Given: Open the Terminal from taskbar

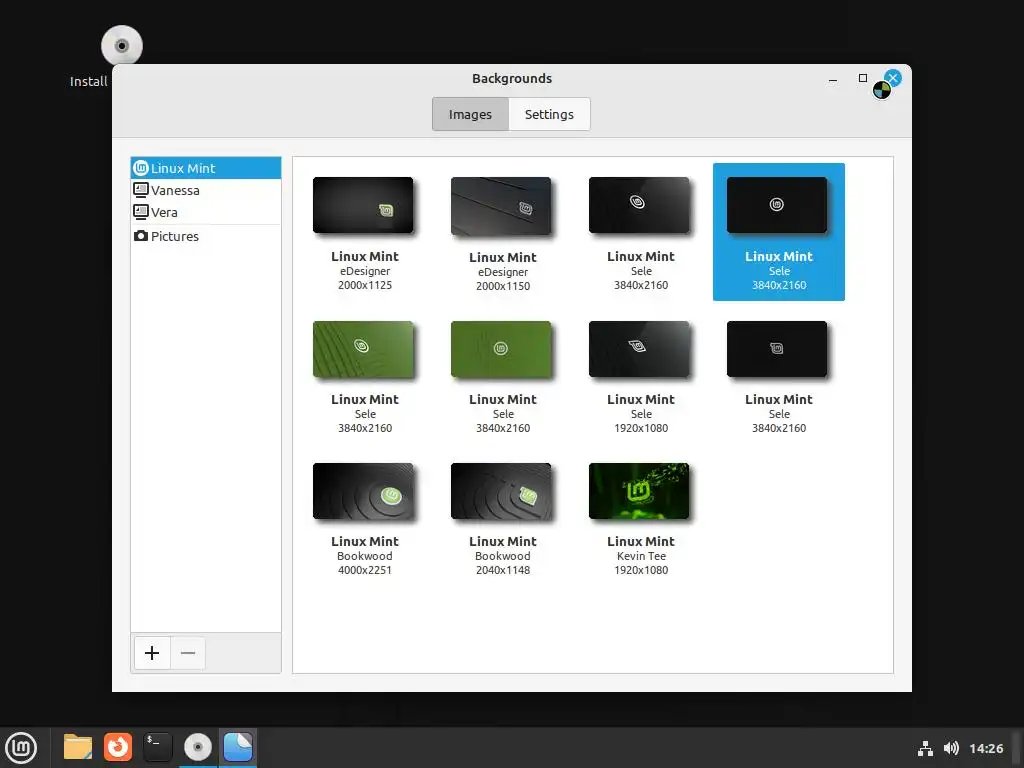Looking at the screenshot, I should [157, 747].
